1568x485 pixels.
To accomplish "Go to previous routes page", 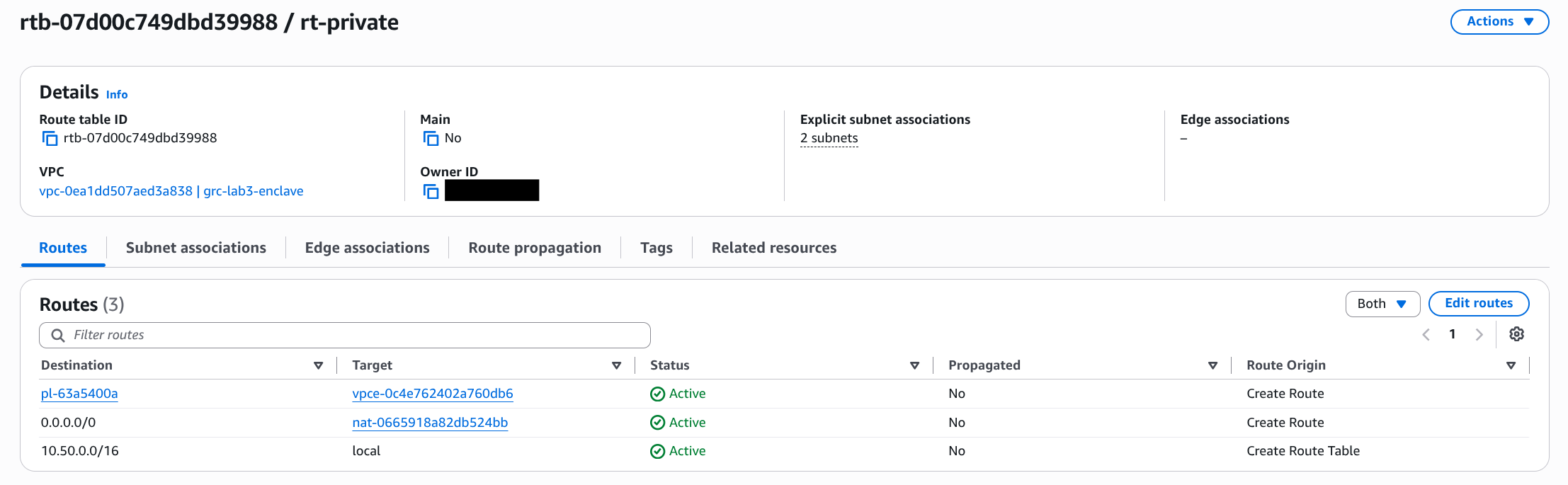I will click(x=1426, y=335).
